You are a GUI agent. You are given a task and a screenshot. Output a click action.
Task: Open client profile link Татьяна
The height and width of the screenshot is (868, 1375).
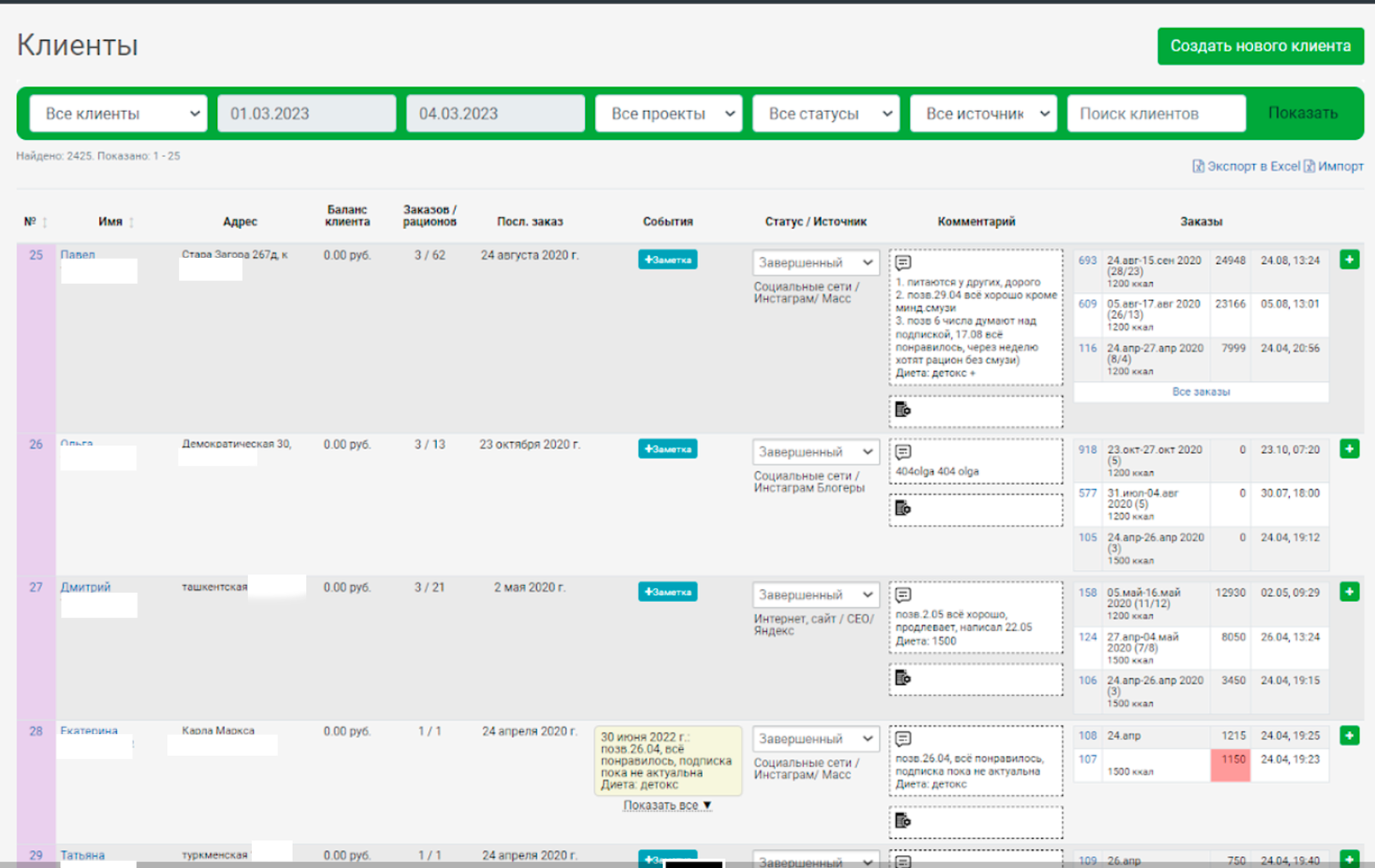point(83,855)
